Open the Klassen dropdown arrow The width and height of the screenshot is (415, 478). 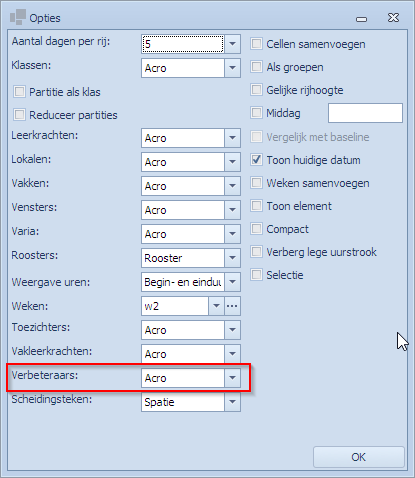click(x=232, y=68)
